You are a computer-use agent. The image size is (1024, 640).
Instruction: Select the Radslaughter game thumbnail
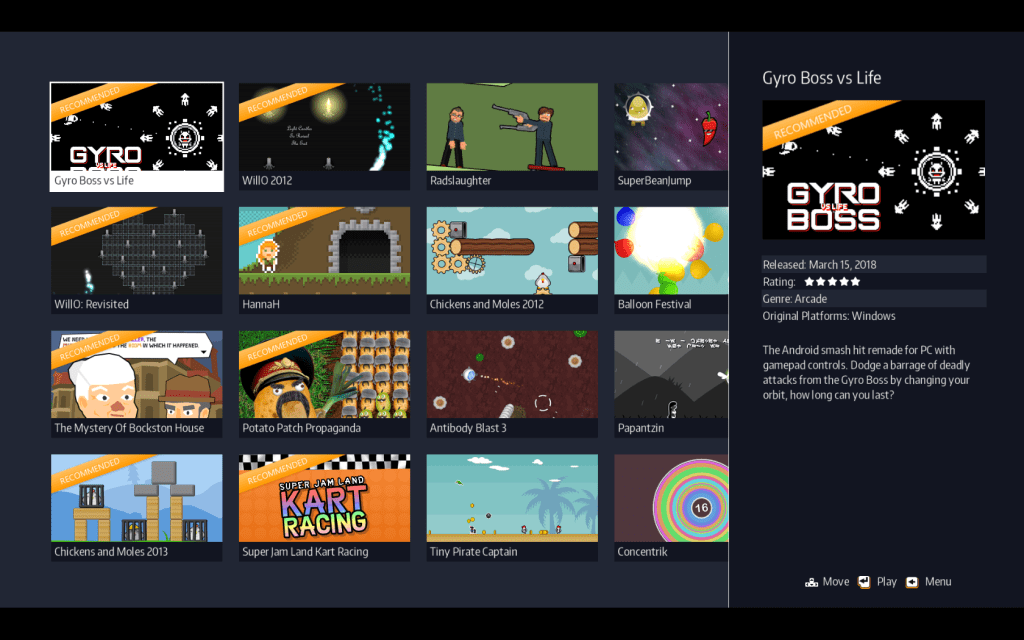[x=512, y=136]
